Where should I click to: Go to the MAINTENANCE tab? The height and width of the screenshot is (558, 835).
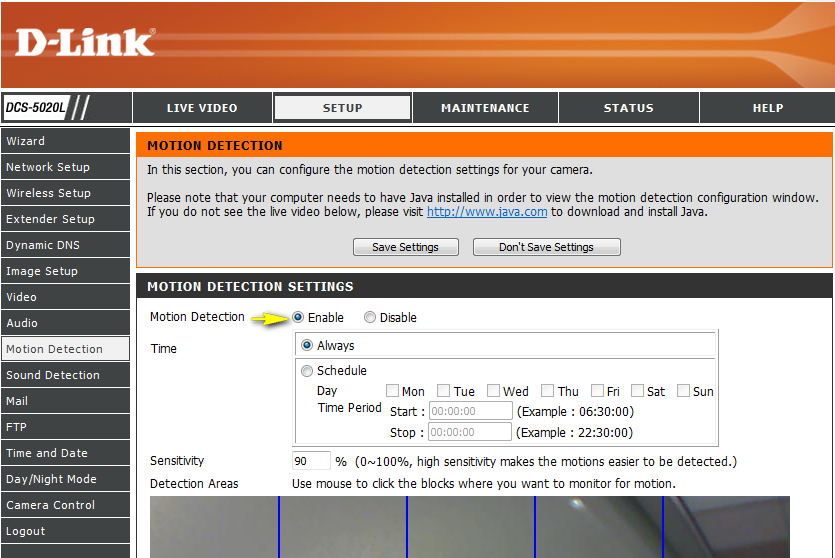485,108
